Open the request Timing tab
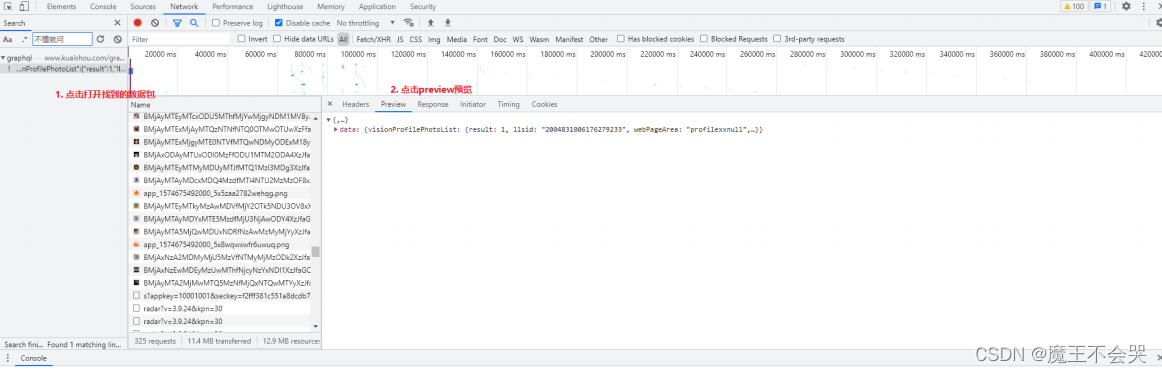Screen dimensions: 1162x373 [x=508, y=105]
